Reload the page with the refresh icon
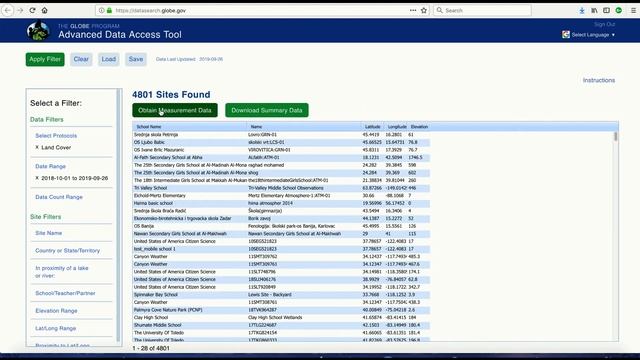This screenshot has width=640, height=360. (x=32, y=10)
